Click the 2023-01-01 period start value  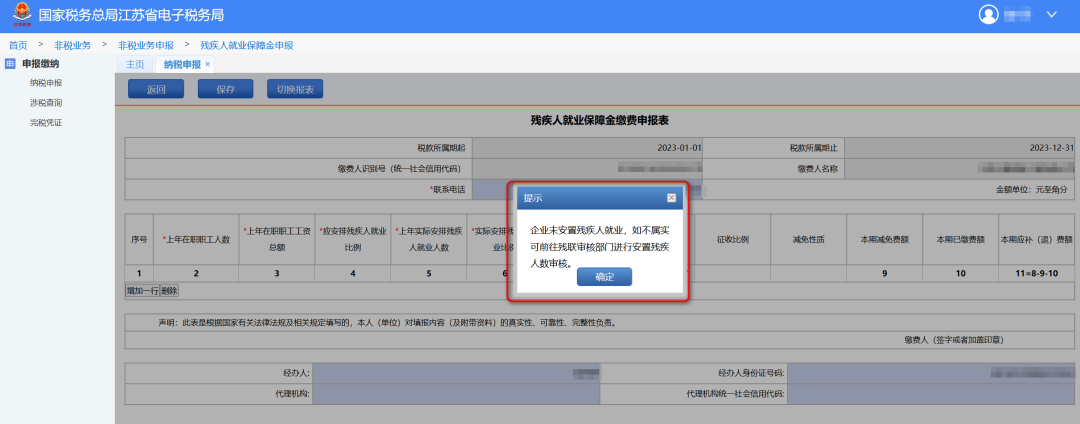click(x=679, y=148)
